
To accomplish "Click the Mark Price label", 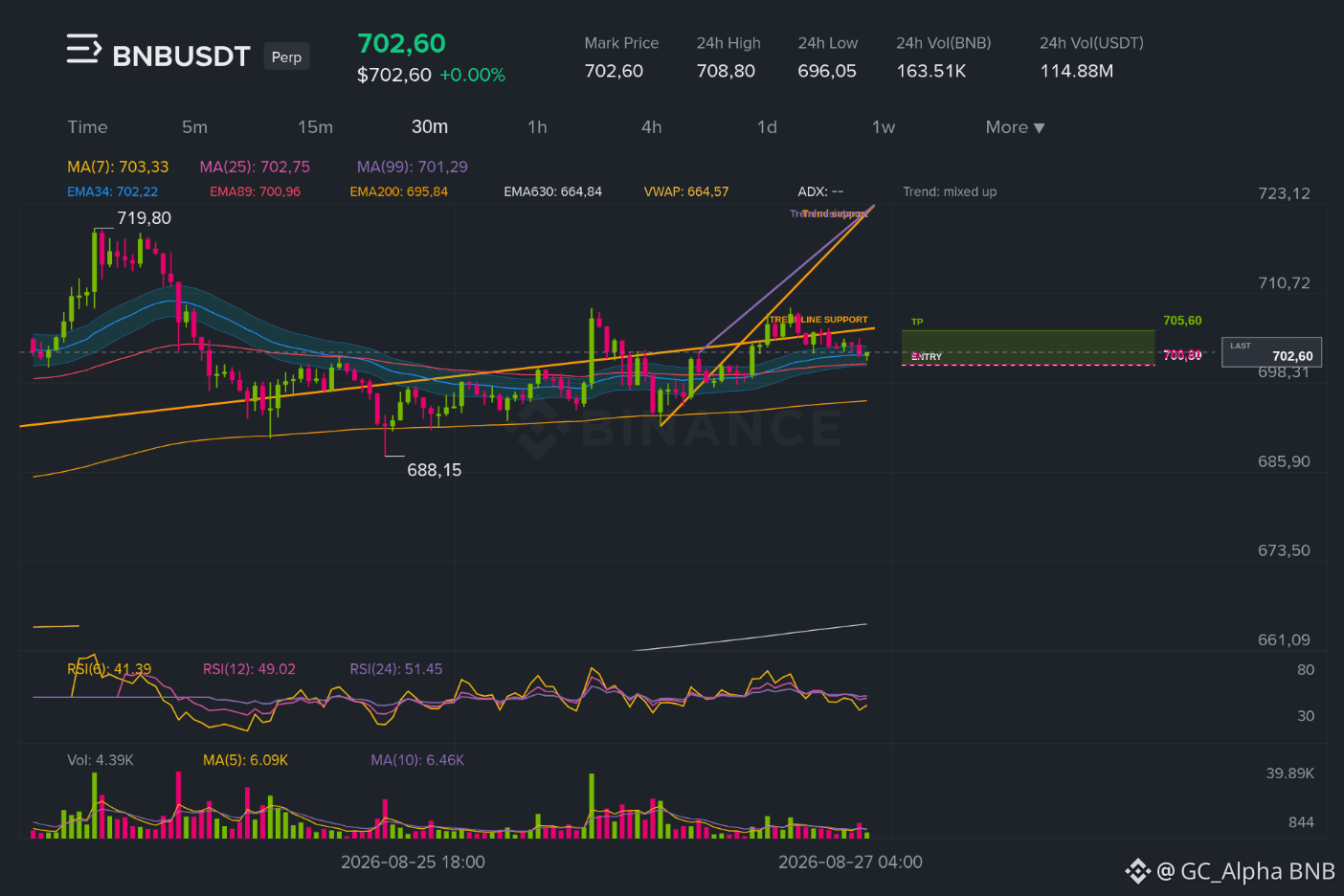I will [621, 43].
